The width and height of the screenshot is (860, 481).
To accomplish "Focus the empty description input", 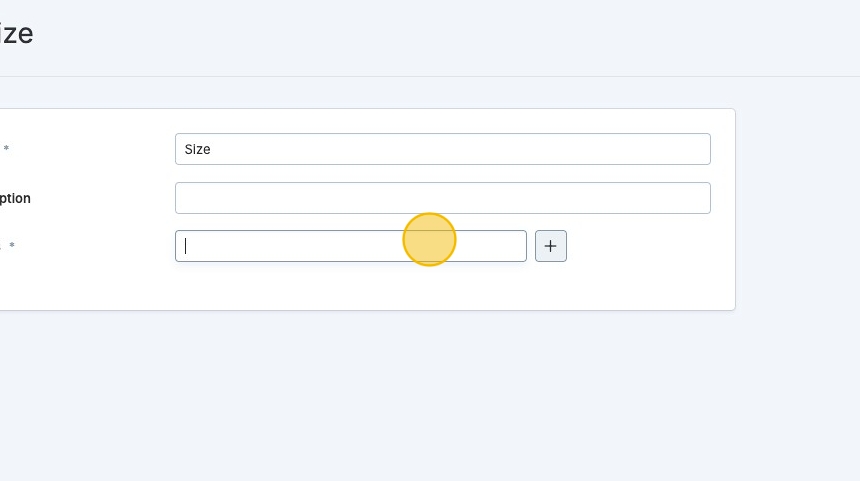I will 442,198.
